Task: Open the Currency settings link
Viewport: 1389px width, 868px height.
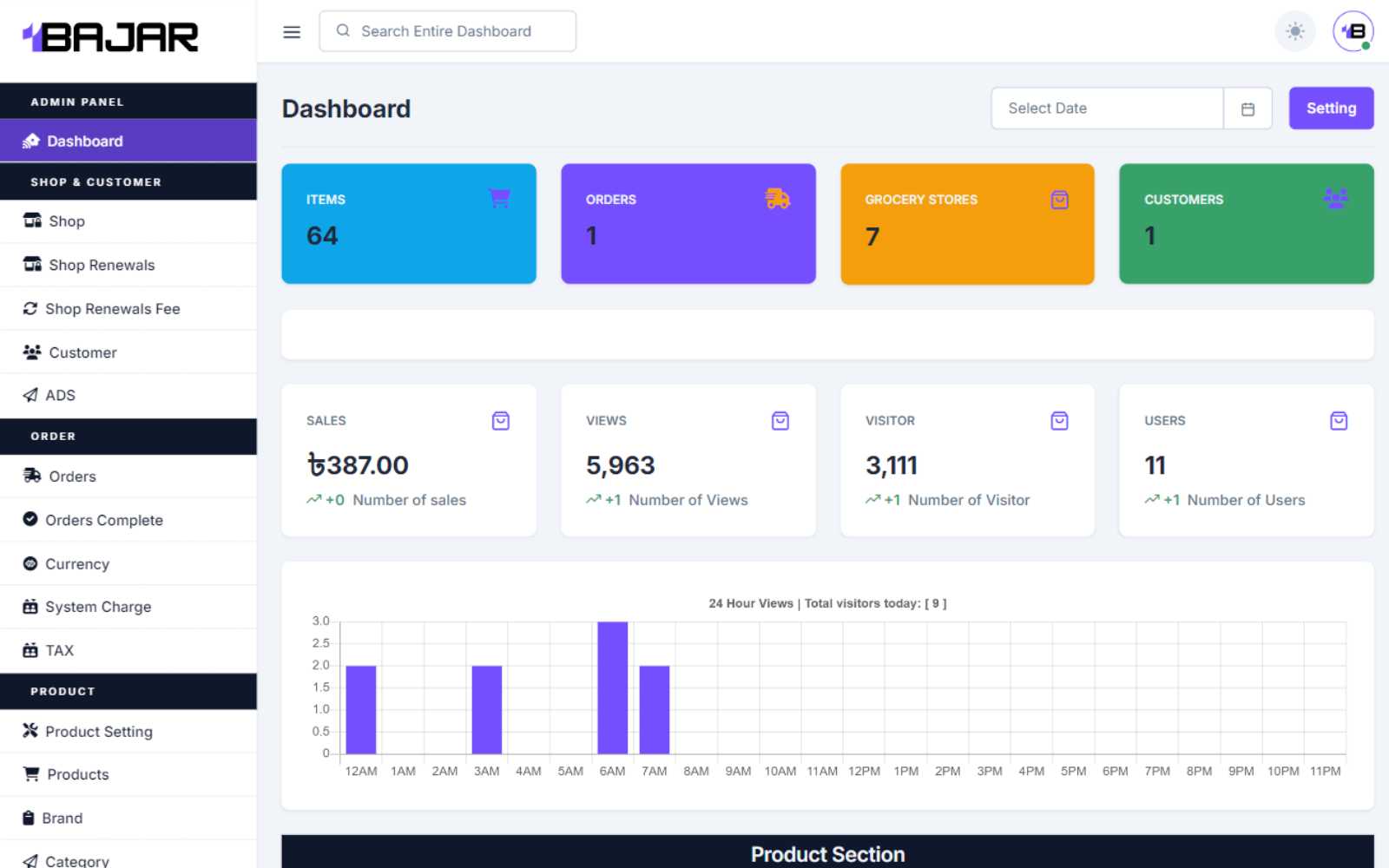Action: (x=128, y=563)
